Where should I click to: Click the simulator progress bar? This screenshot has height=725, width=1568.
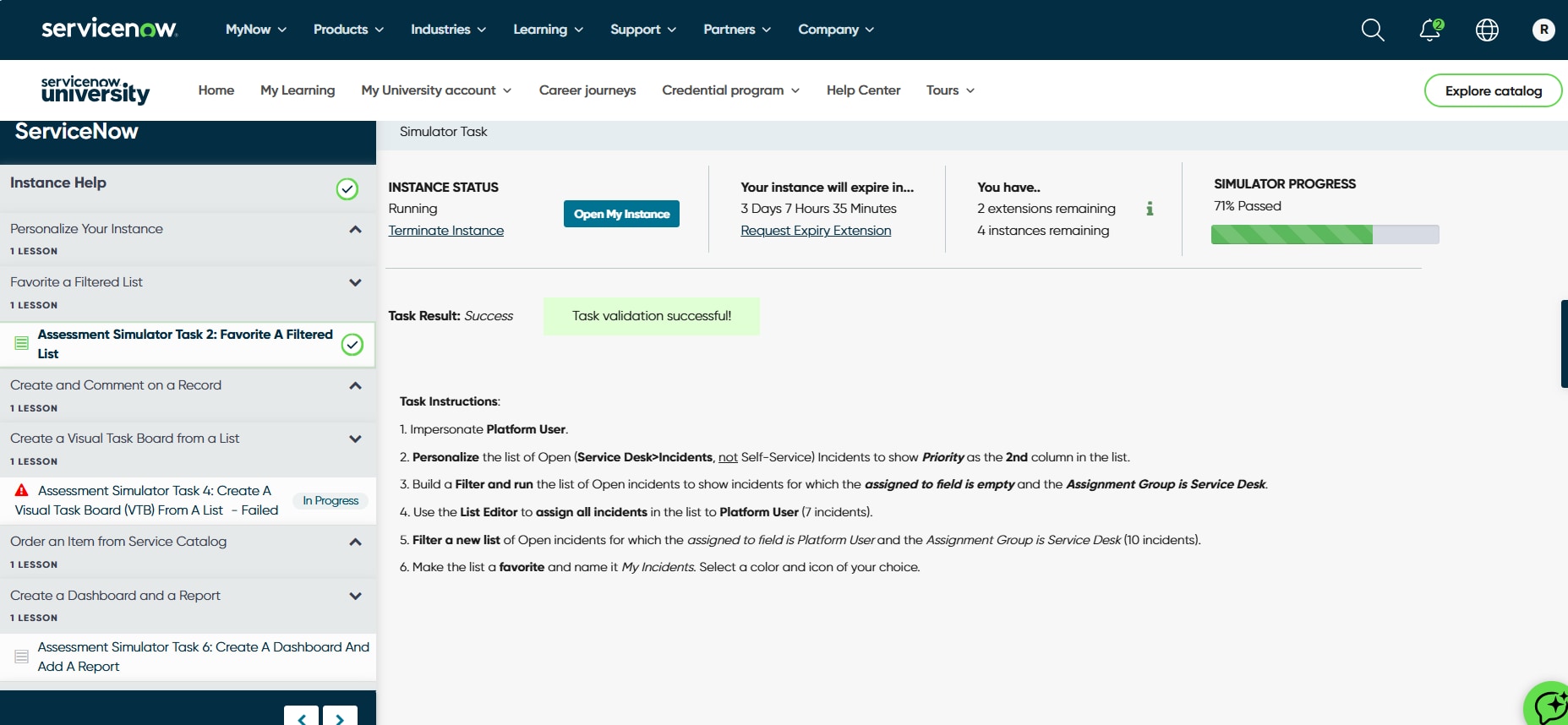click(x=1325, y=235)
